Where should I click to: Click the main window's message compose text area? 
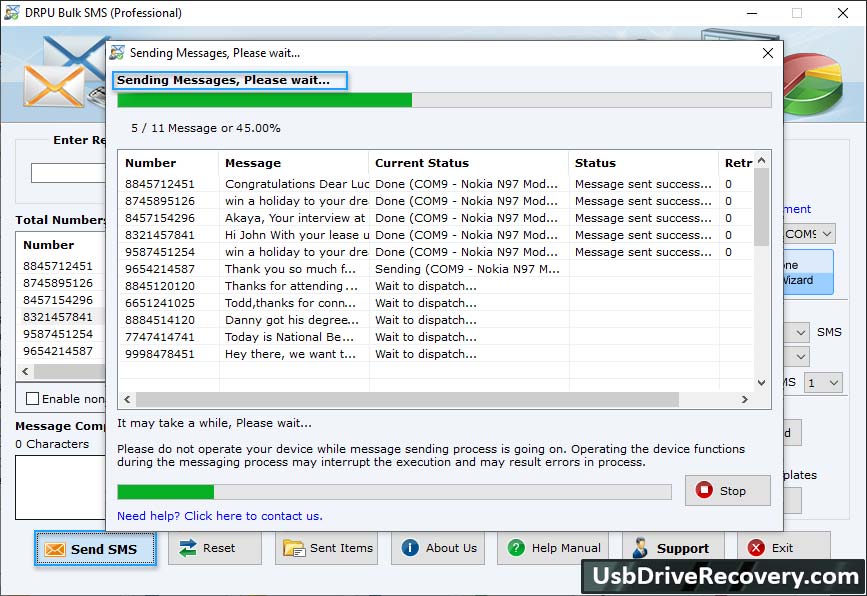pos(61,488)
